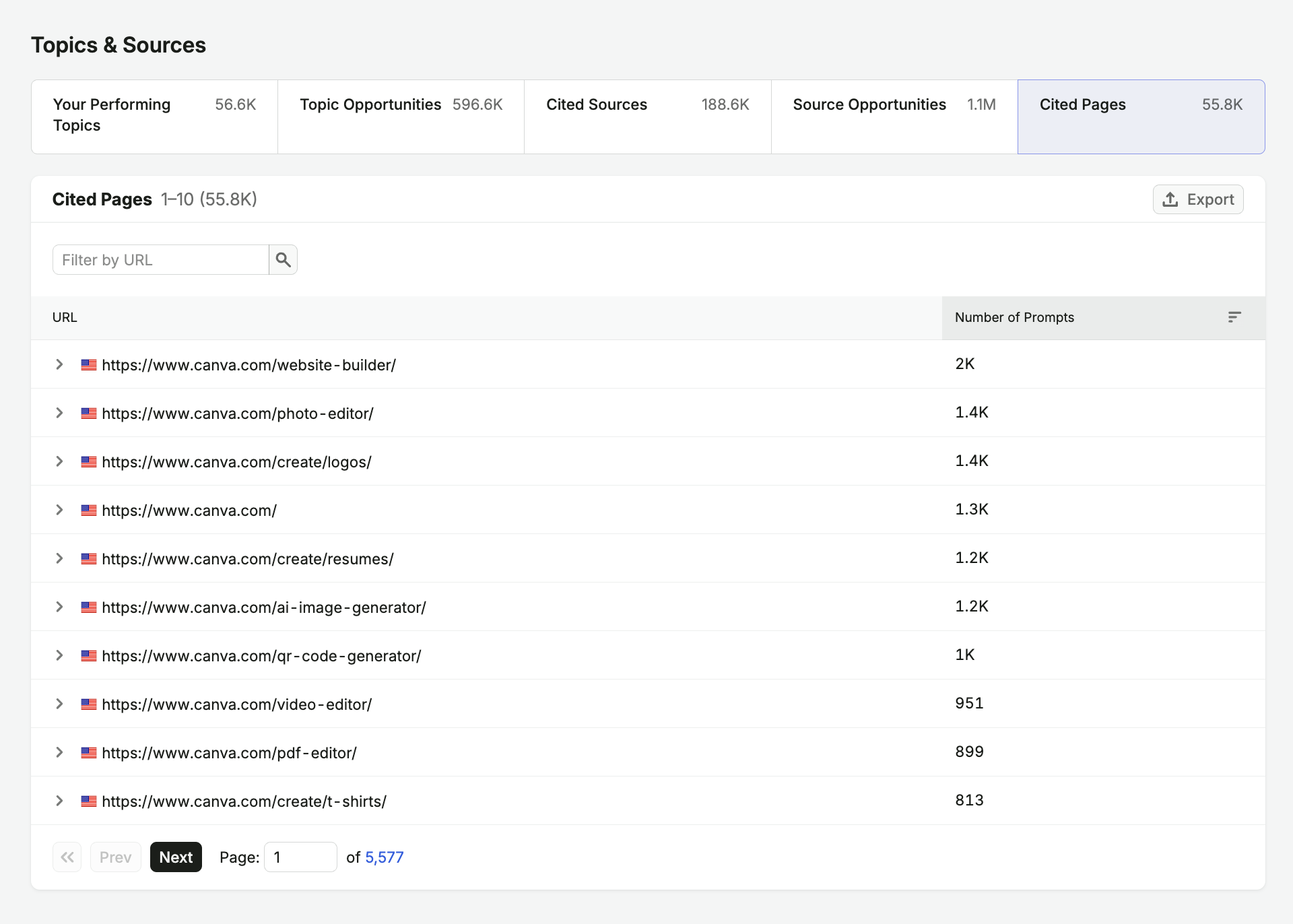This screenshot has height=924, width=1293.
Task: Select the Cited Pages tab
Action: coord(1141,117)
